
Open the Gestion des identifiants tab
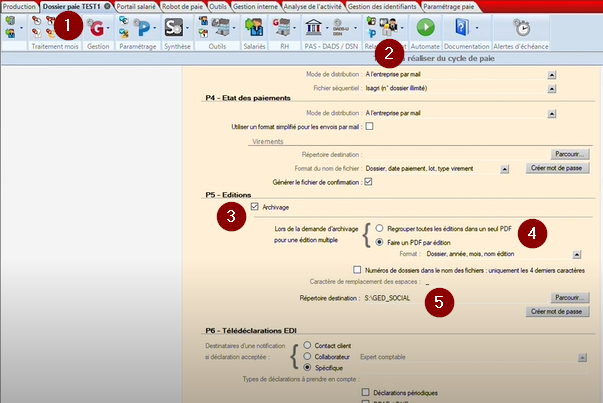click(382, 7)
